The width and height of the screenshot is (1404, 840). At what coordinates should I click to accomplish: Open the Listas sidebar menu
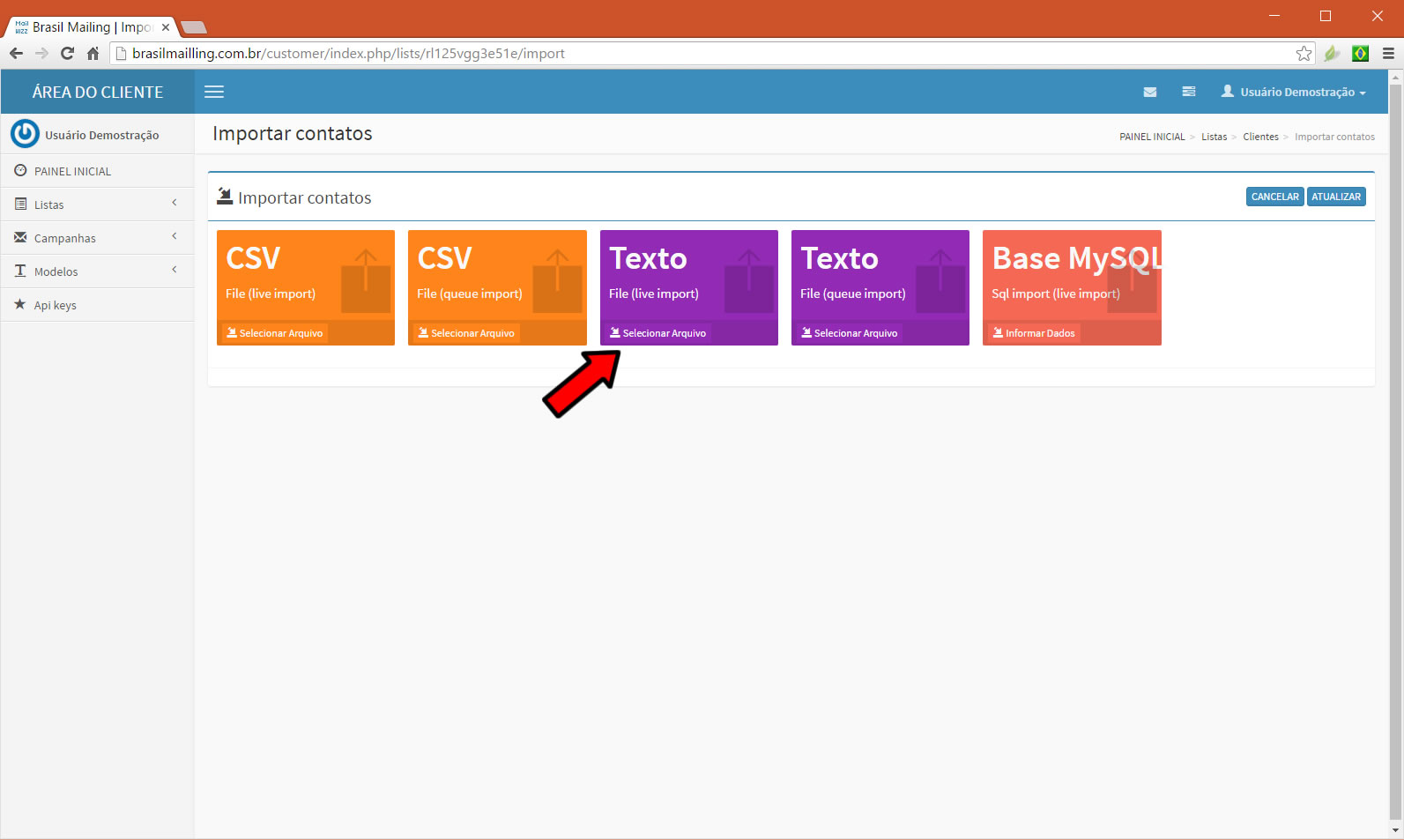[98, 204]
